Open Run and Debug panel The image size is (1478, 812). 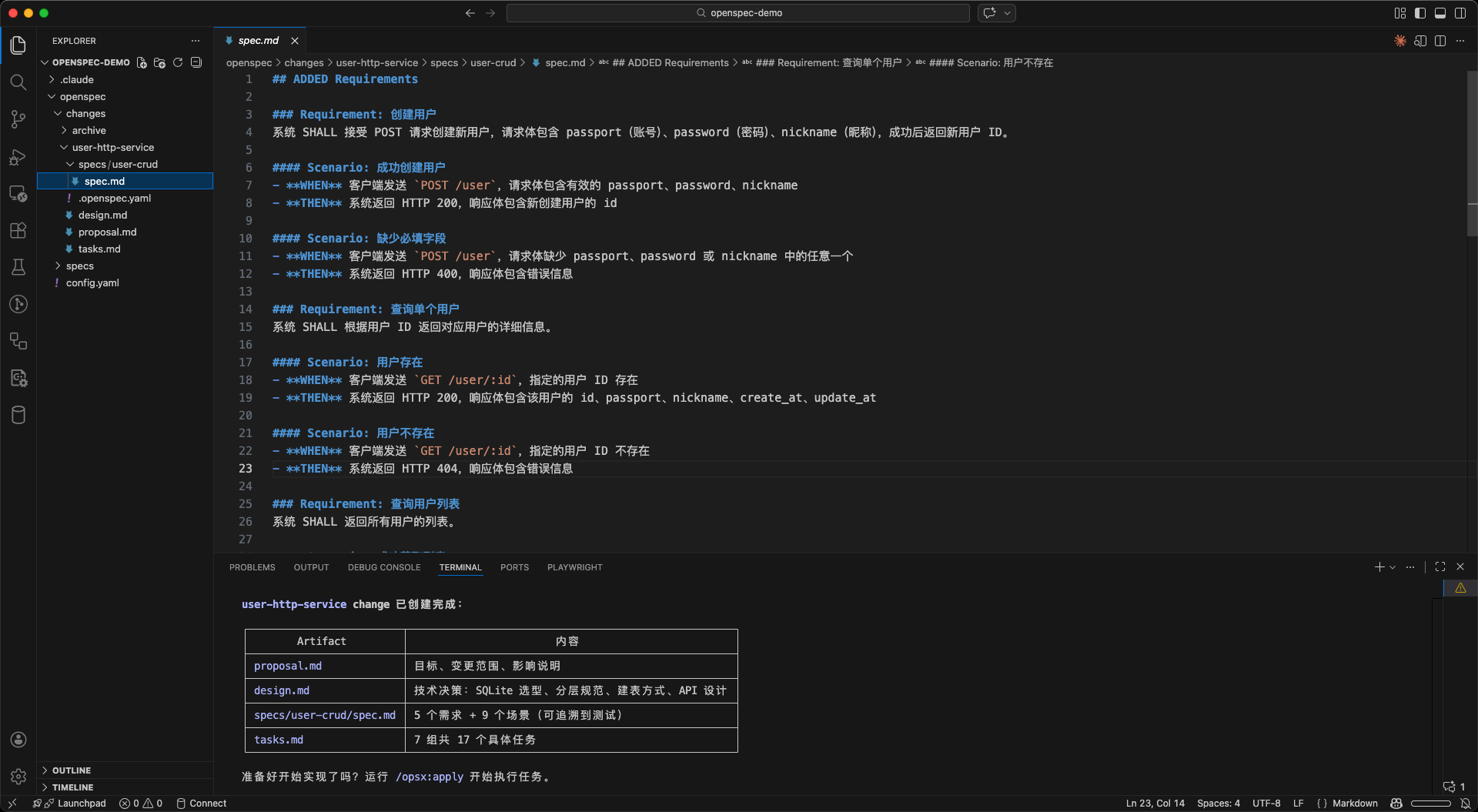[18, 156]
